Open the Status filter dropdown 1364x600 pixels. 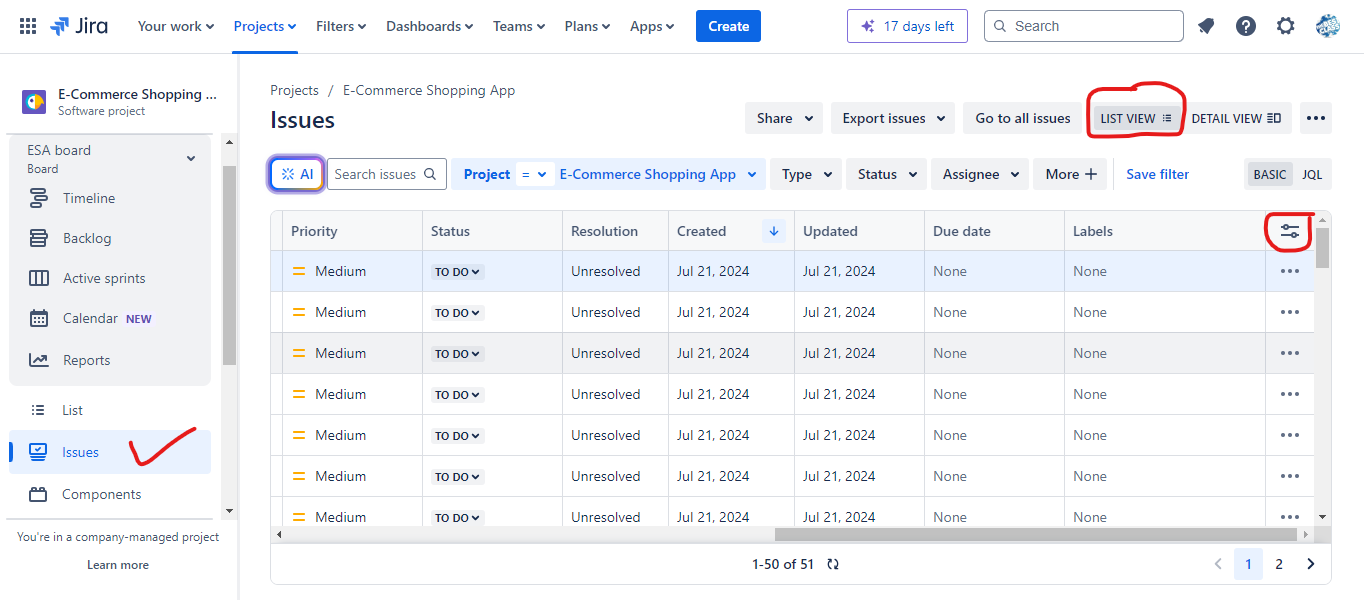[886, 173]
